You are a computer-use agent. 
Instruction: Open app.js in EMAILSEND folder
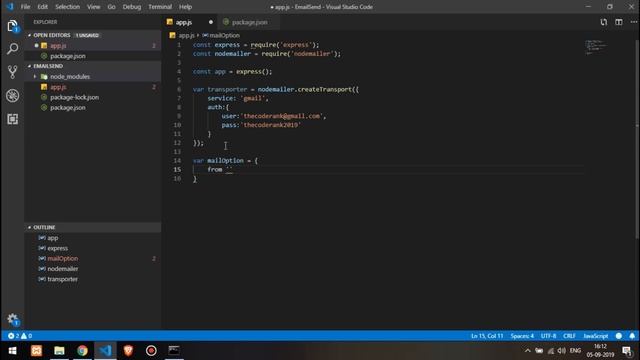click(58, 87)
